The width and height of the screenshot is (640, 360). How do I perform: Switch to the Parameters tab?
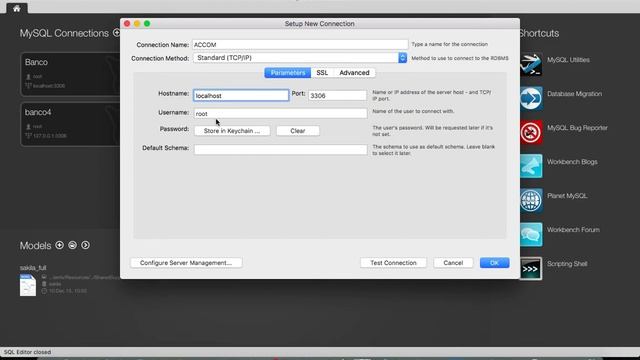[288, 73]
